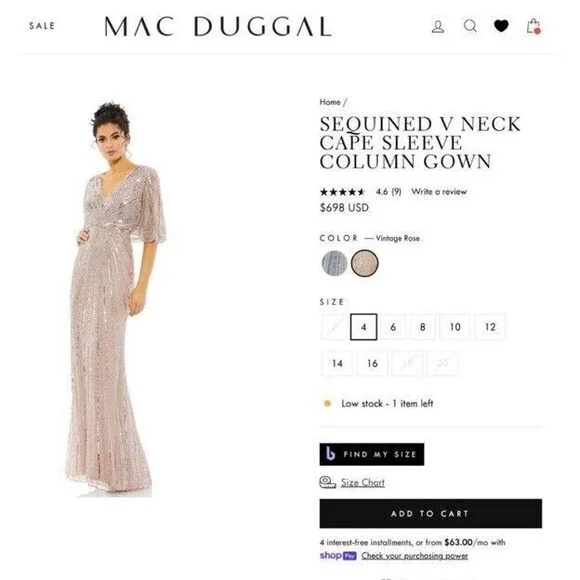
Task: Click the star rating icons
Action: tap(342, 192)
